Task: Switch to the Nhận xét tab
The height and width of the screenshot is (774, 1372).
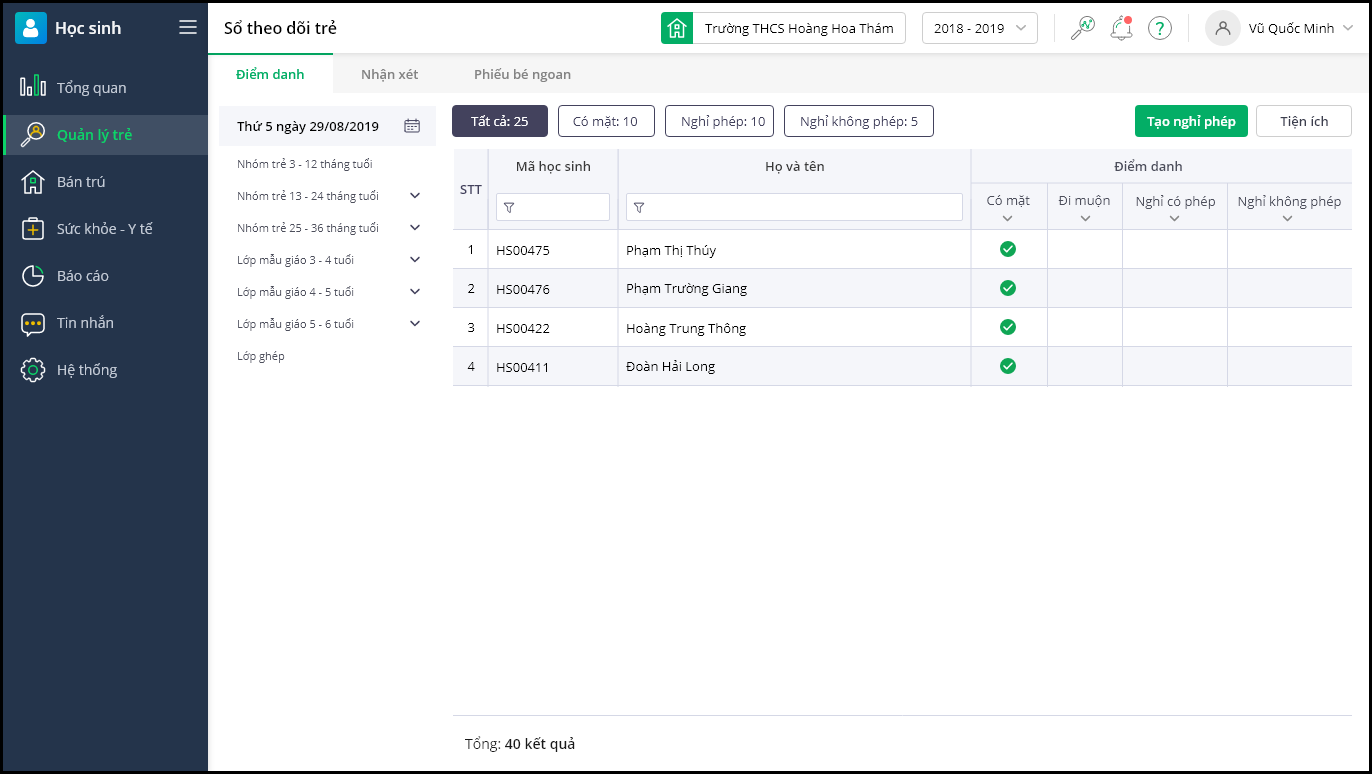Action: pos(389,74)
